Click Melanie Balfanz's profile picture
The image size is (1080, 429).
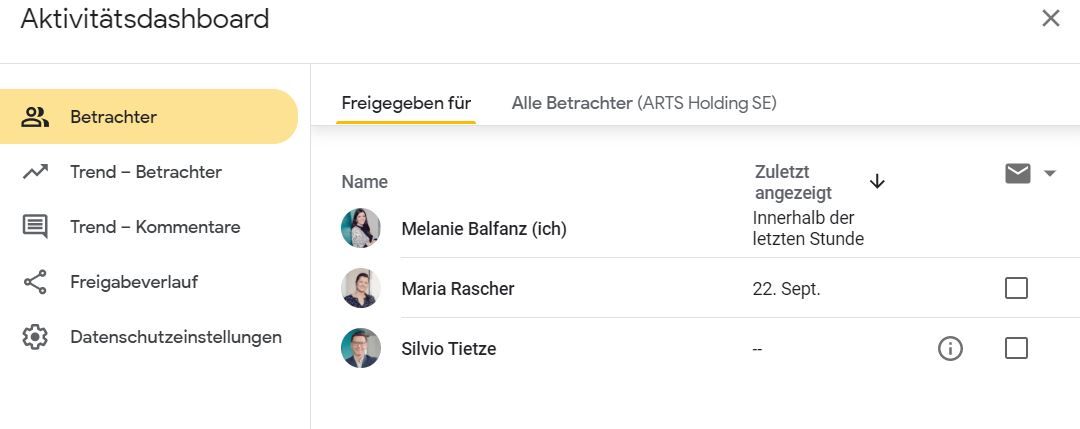pos(360,228)
